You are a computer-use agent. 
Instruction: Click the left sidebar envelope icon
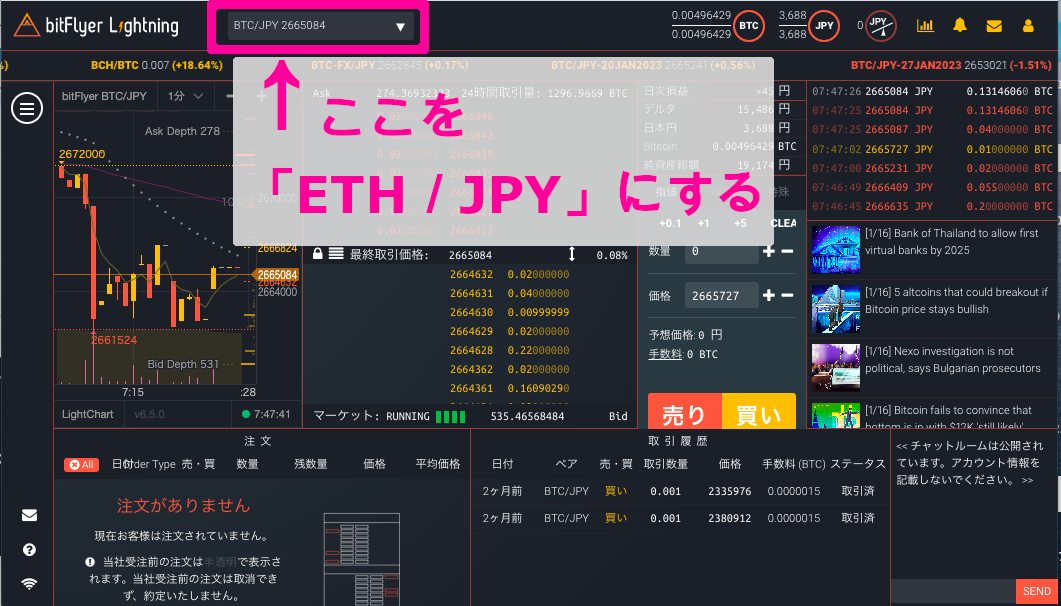coord(29,515)
